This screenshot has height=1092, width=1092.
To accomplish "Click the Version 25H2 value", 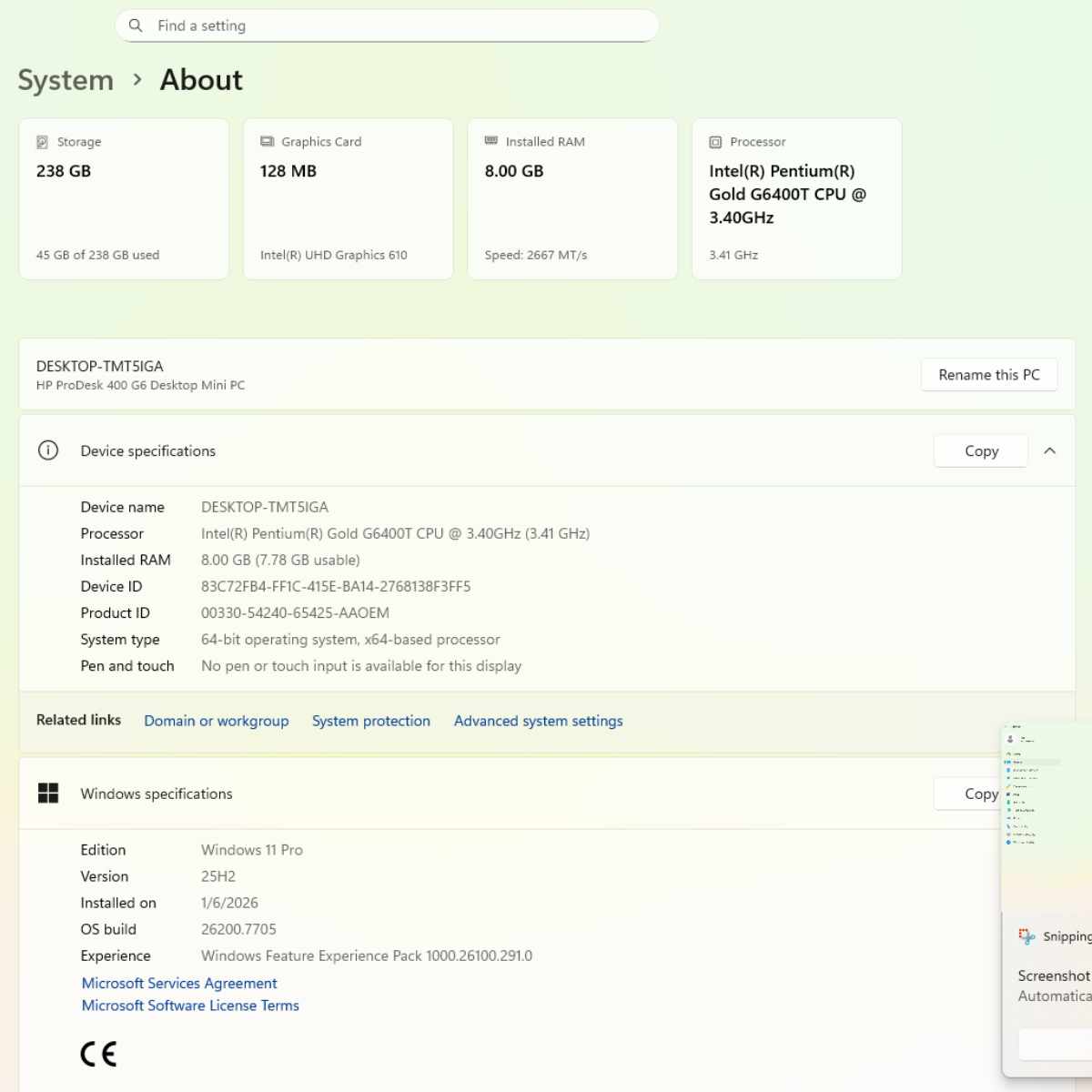I will [218, 876].
